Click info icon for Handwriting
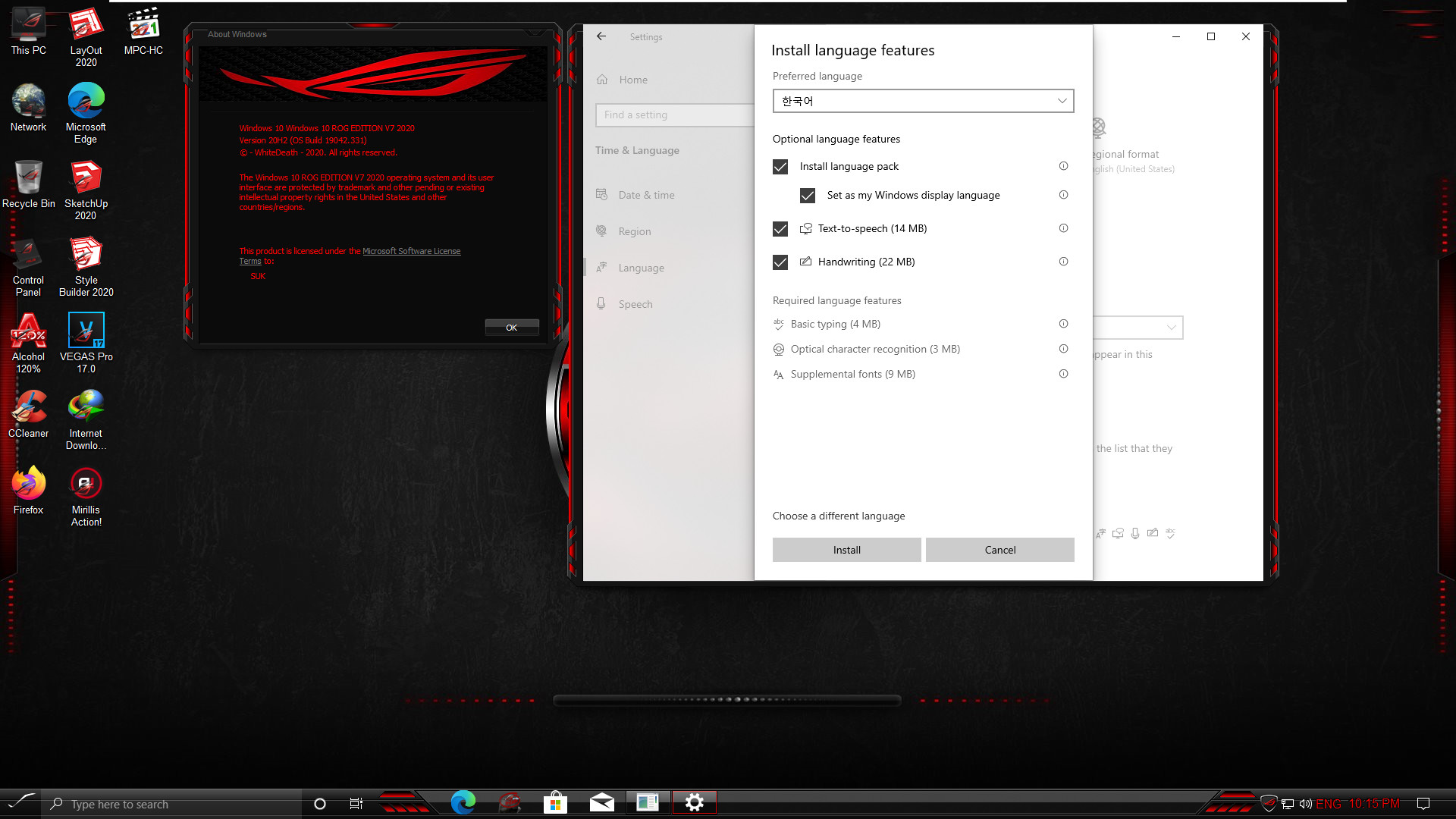 [x=1063, y=262]
